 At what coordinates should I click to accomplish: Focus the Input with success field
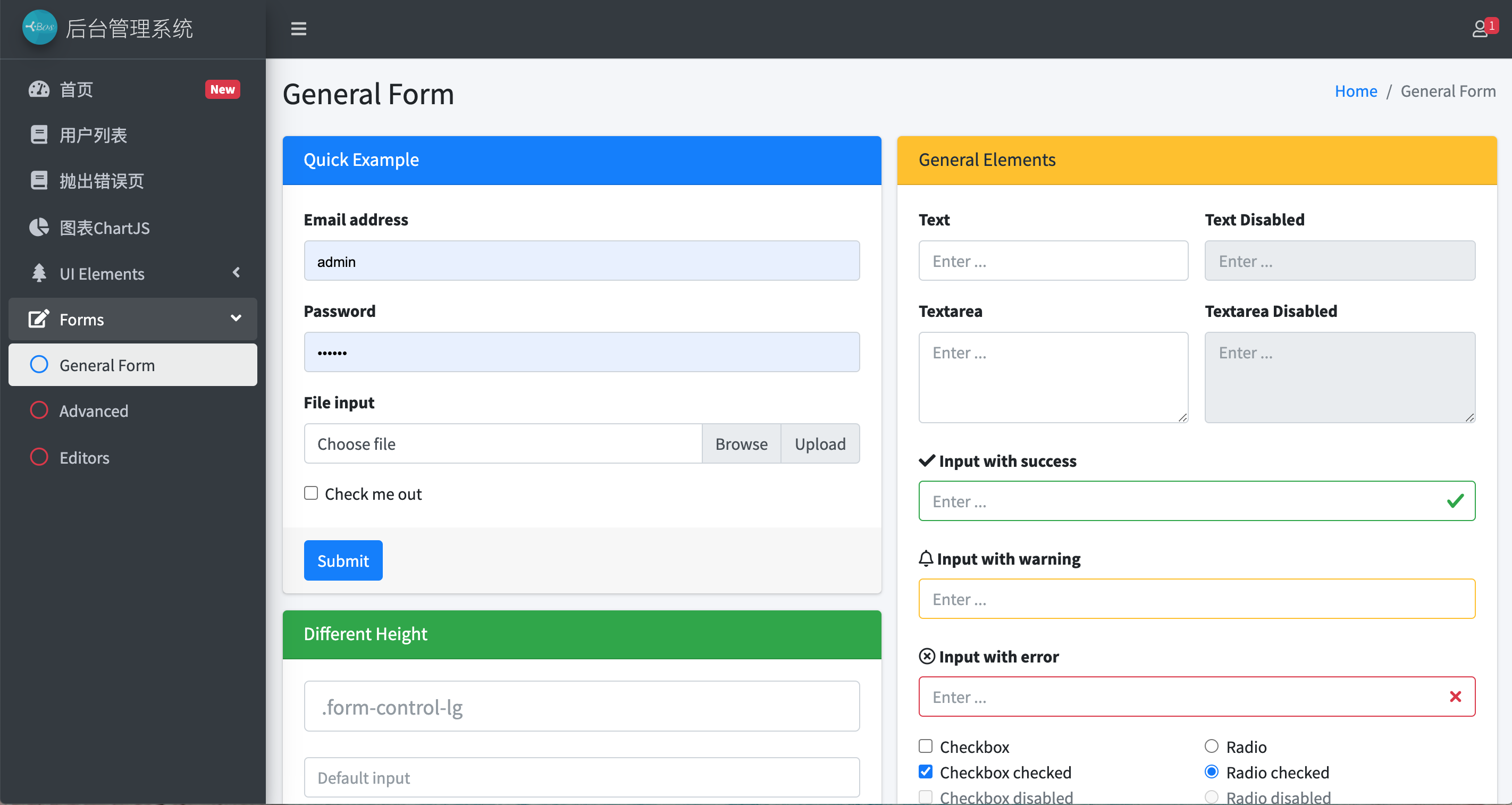[1197, 501]
